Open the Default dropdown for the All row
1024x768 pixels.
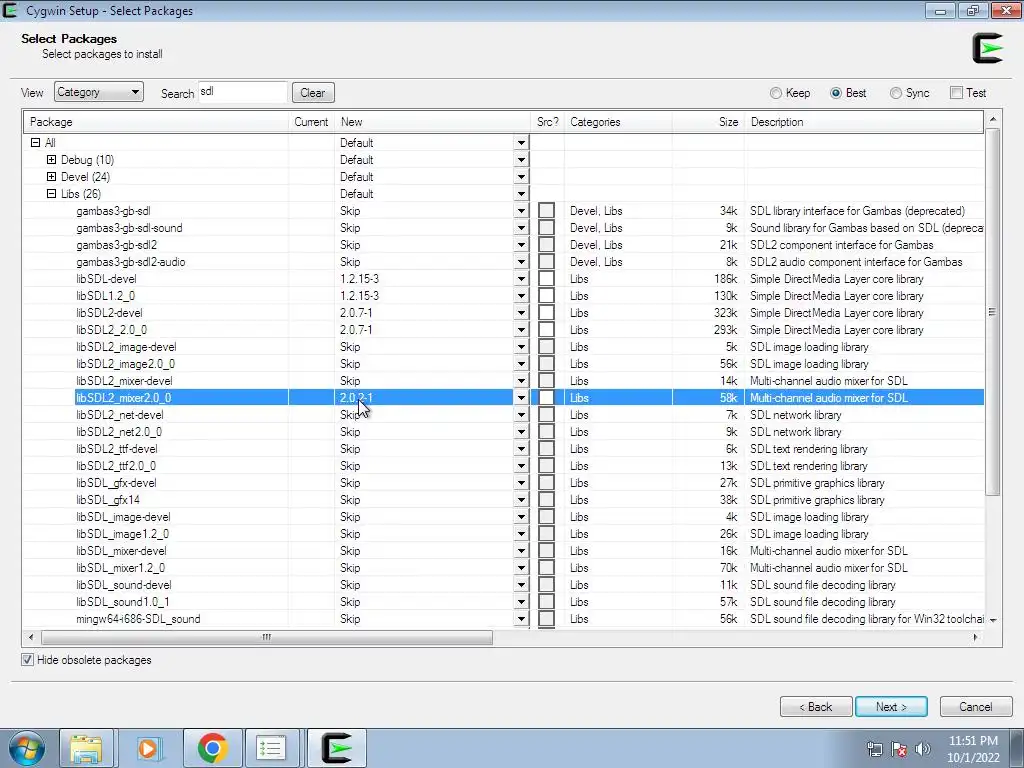click(x=521, y=142)
